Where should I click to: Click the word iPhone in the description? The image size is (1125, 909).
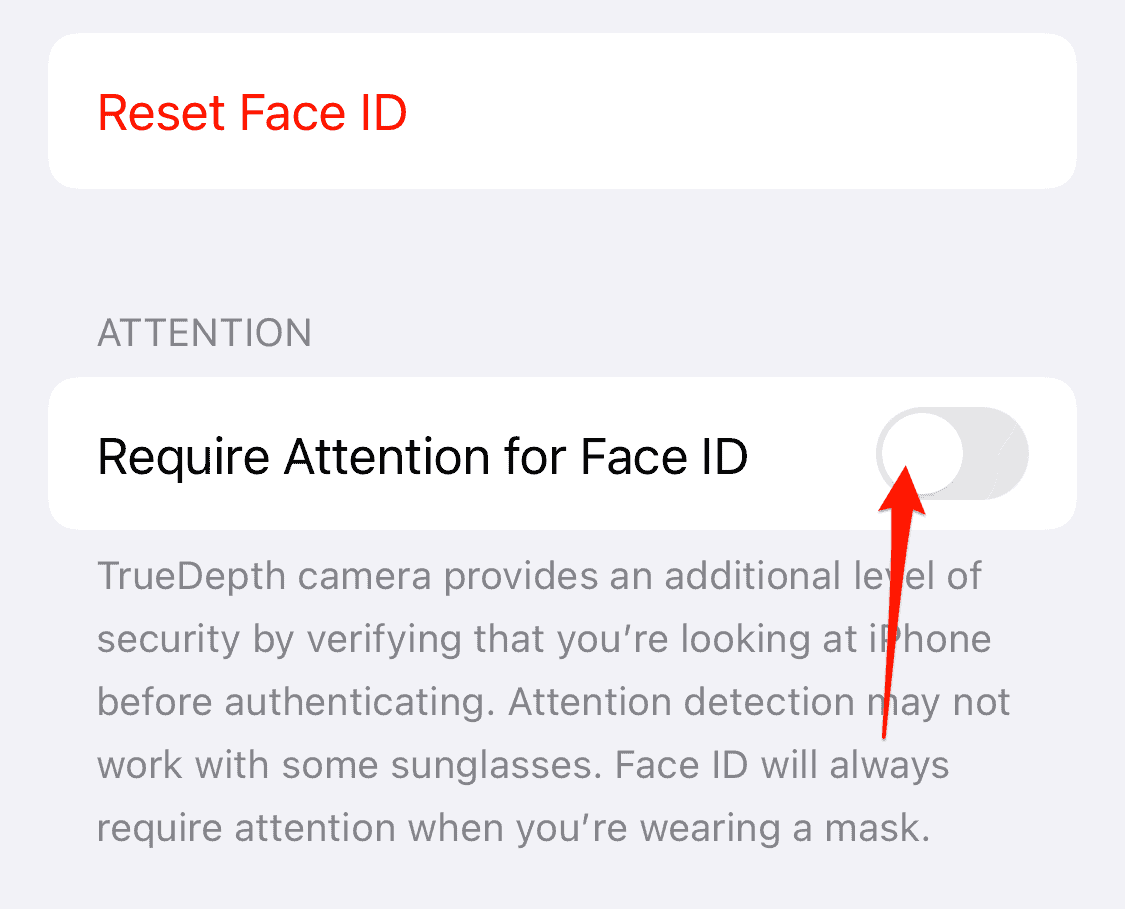click(931, 639)
